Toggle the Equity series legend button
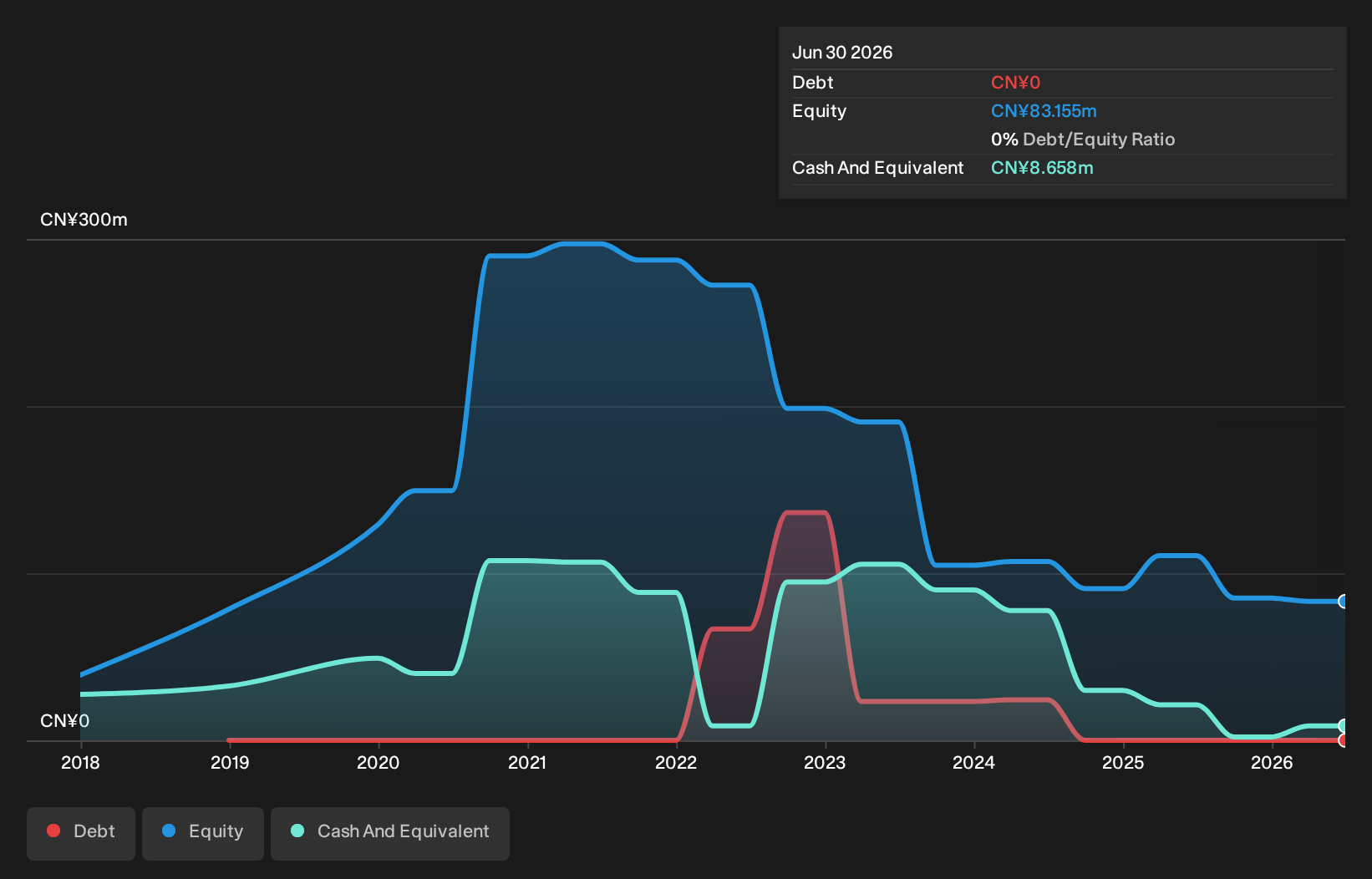This screenshot has height=879, width=1372. [x=203, y=833]
